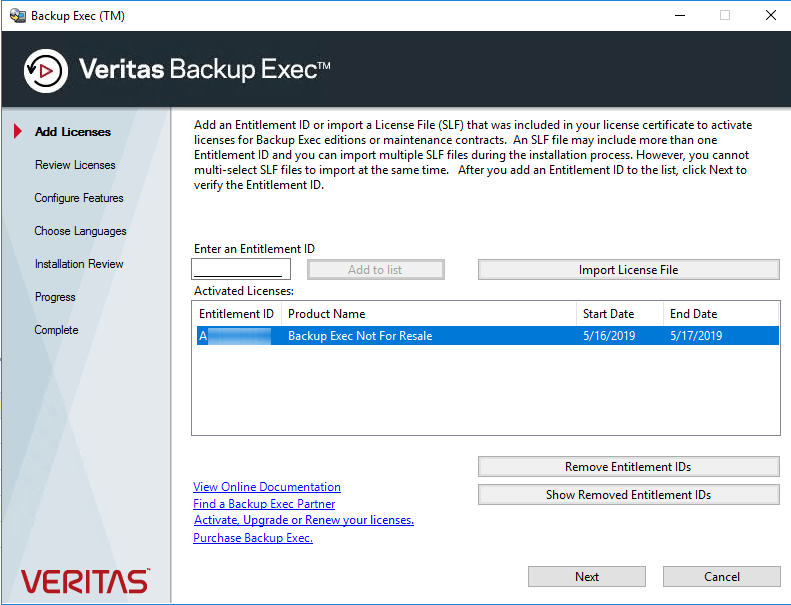Click the Remove Entitlement IDs button
791x605 pixels.
point(628,467)
